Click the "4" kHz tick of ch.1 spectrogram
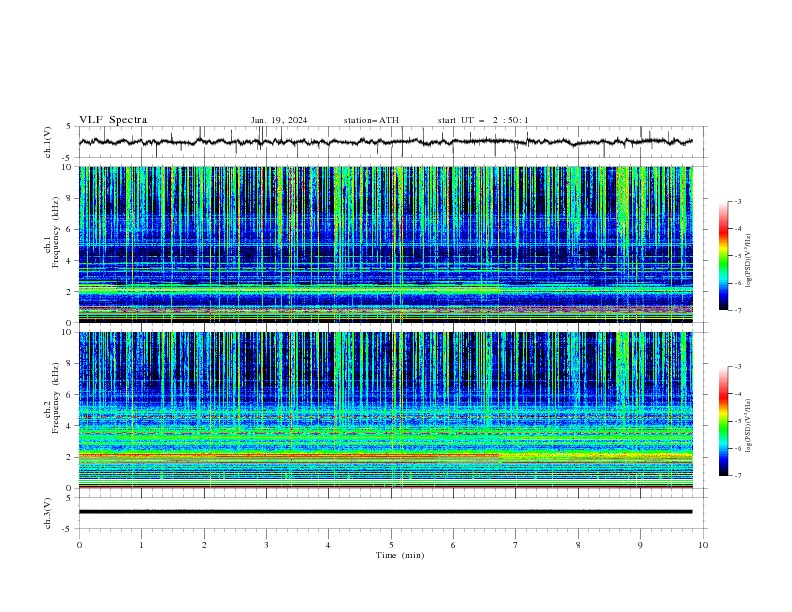The image size is (792, 612). tap(72, 261)
